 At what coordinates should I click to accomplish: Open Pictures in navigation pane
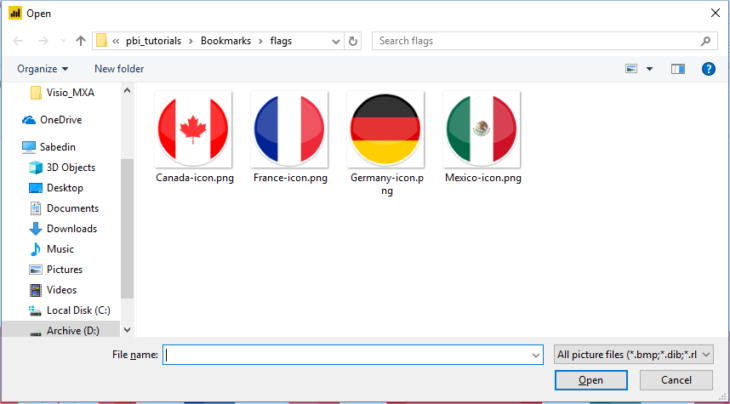[55, 269]
